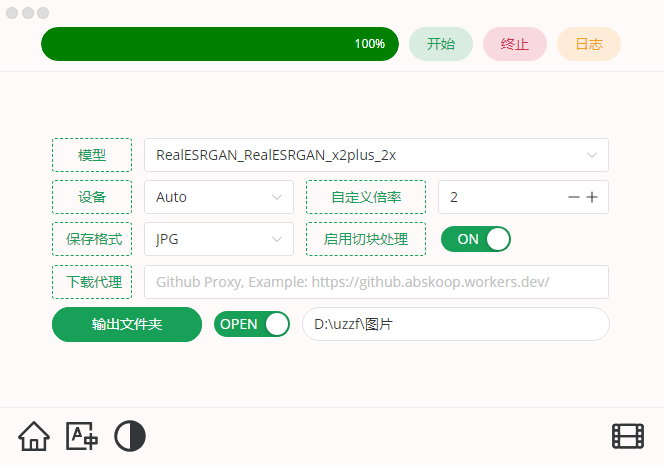Open the 日志 log button
The width and height of the screenshot is (664, 465).
click(589, 44)
